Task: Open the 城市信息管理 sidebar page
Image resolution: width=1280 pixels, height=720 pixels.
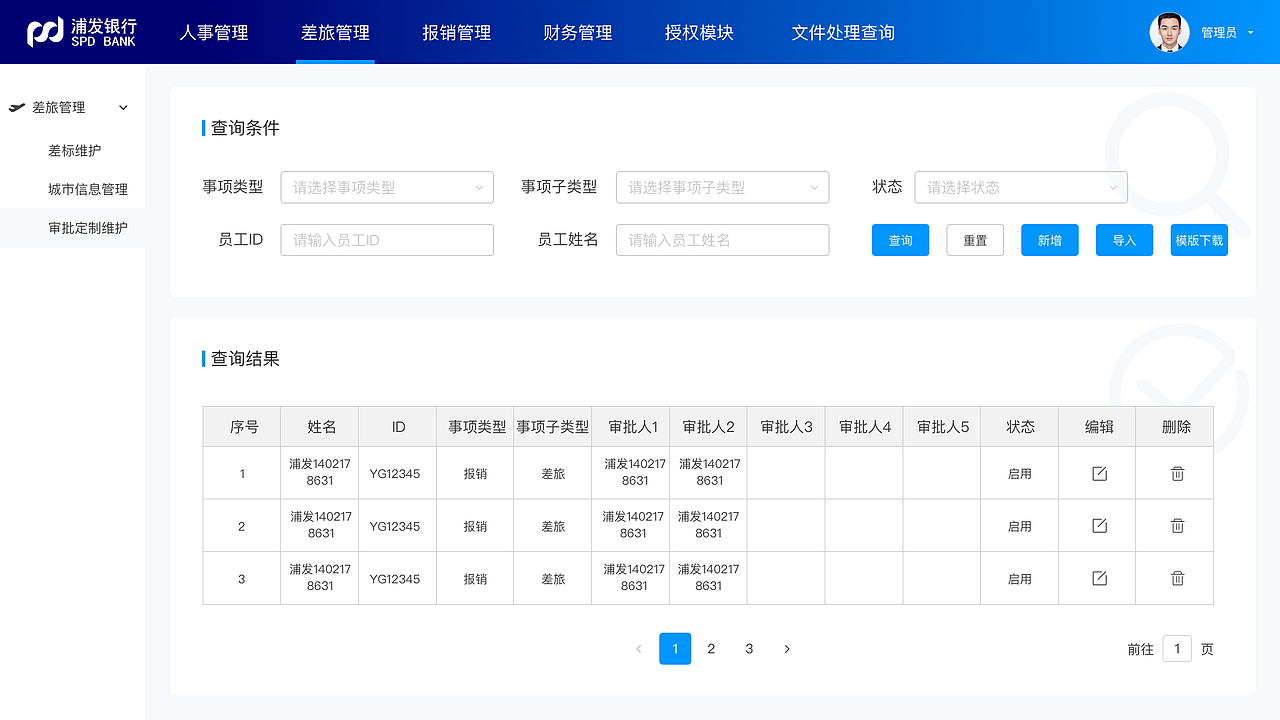Action: tap(88, 189)
